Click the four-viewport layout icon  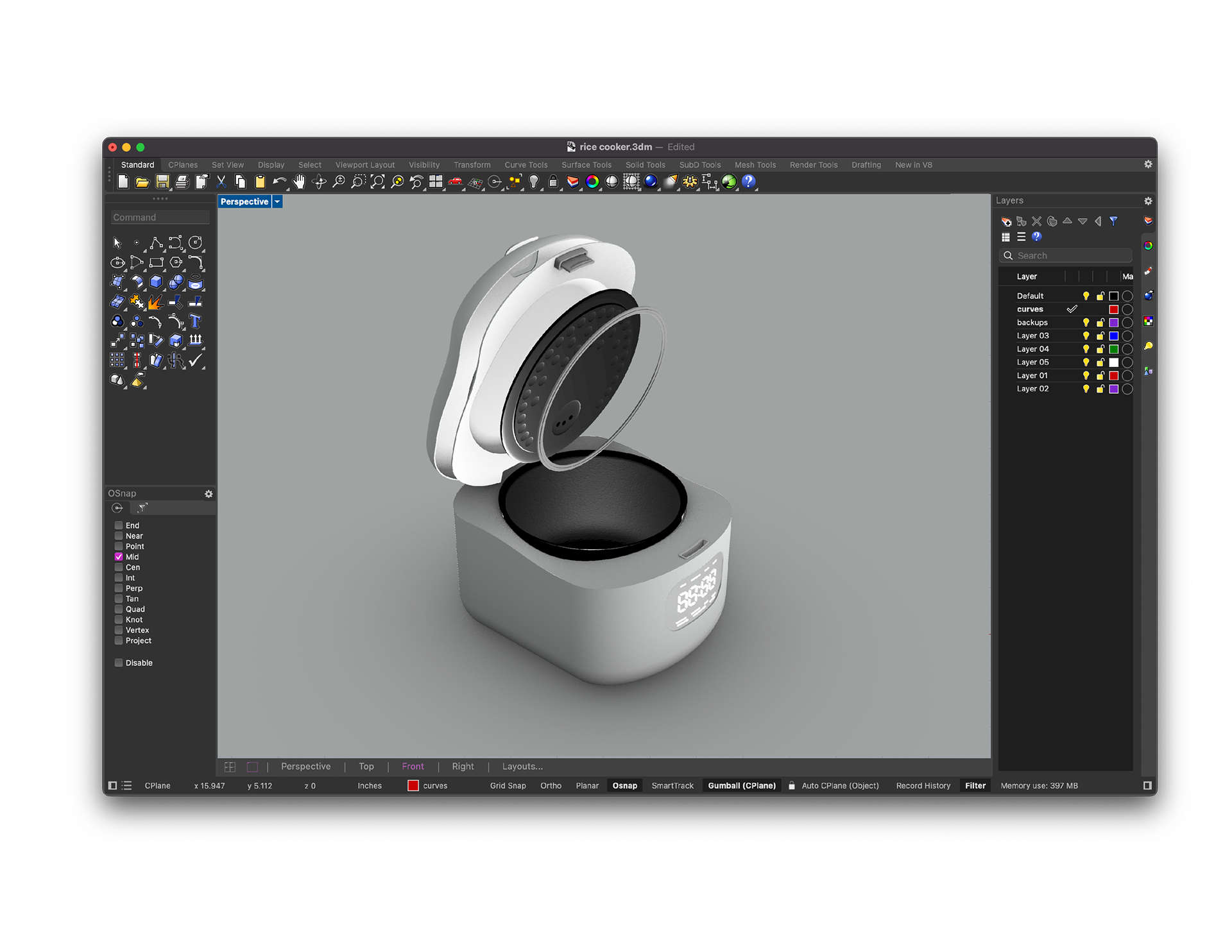[436, 182]
